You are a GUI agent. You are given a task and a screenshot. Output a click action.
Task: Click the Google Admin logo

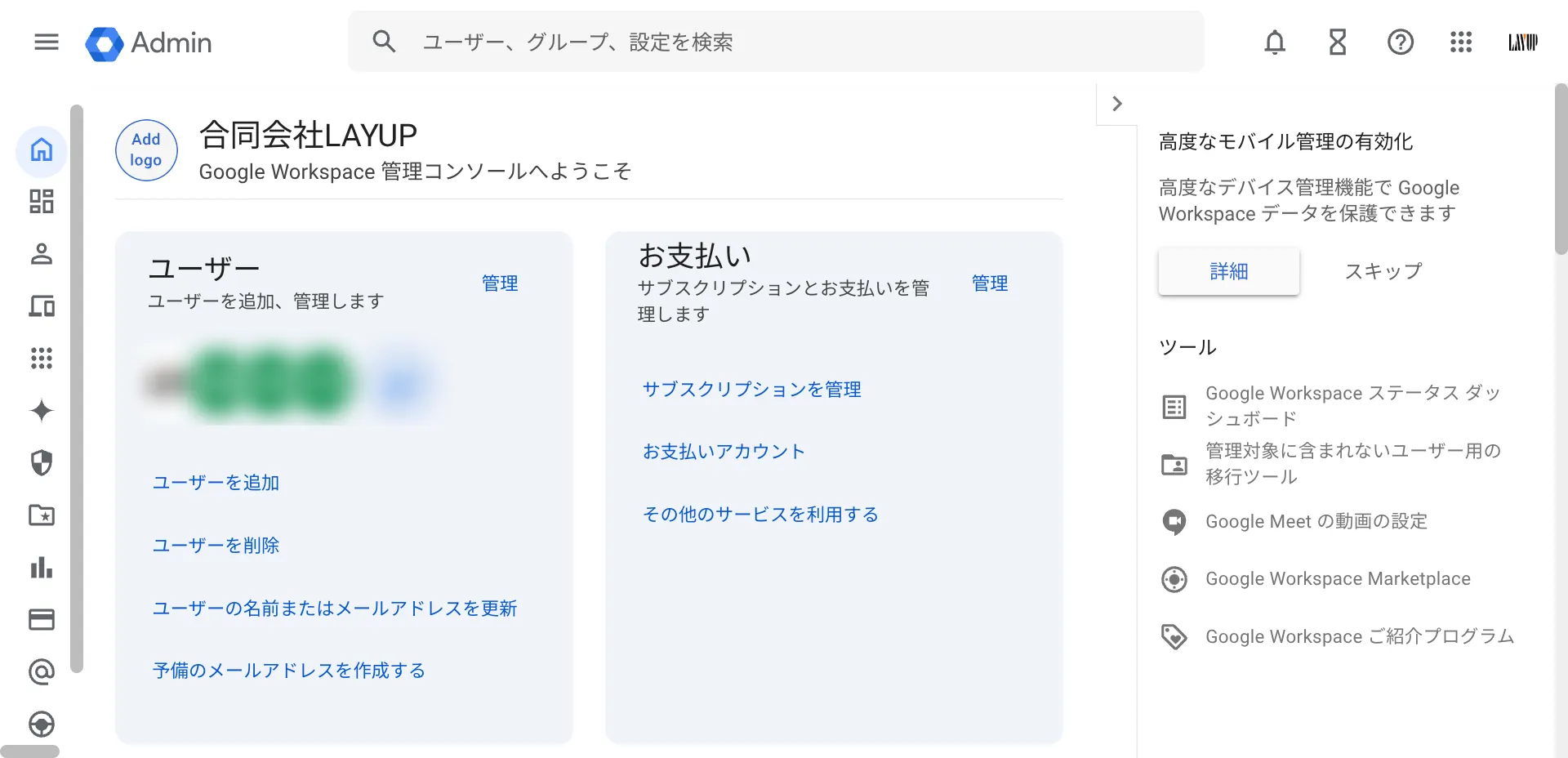(x=149, y=42)
